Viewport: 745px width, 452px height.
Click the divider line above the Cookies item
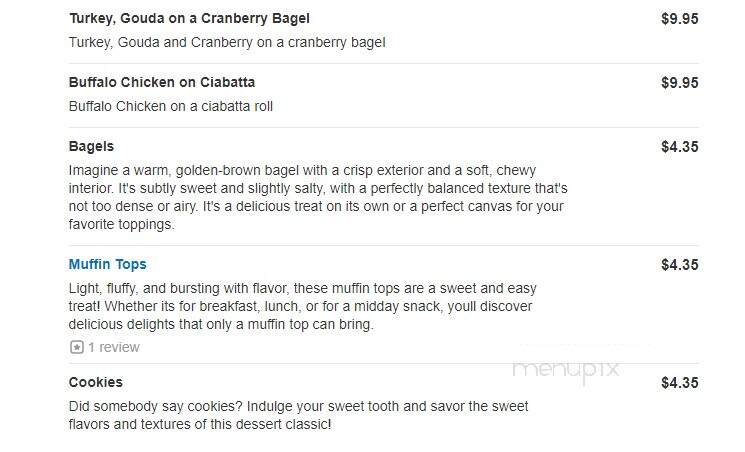point(384,364)
